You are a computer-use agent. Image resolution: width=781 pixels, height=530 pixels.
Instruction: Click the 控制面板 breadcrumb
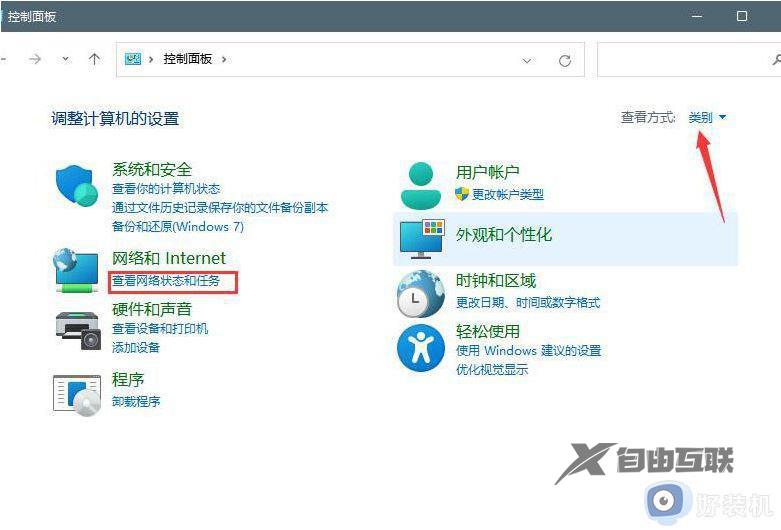point(188,59)
